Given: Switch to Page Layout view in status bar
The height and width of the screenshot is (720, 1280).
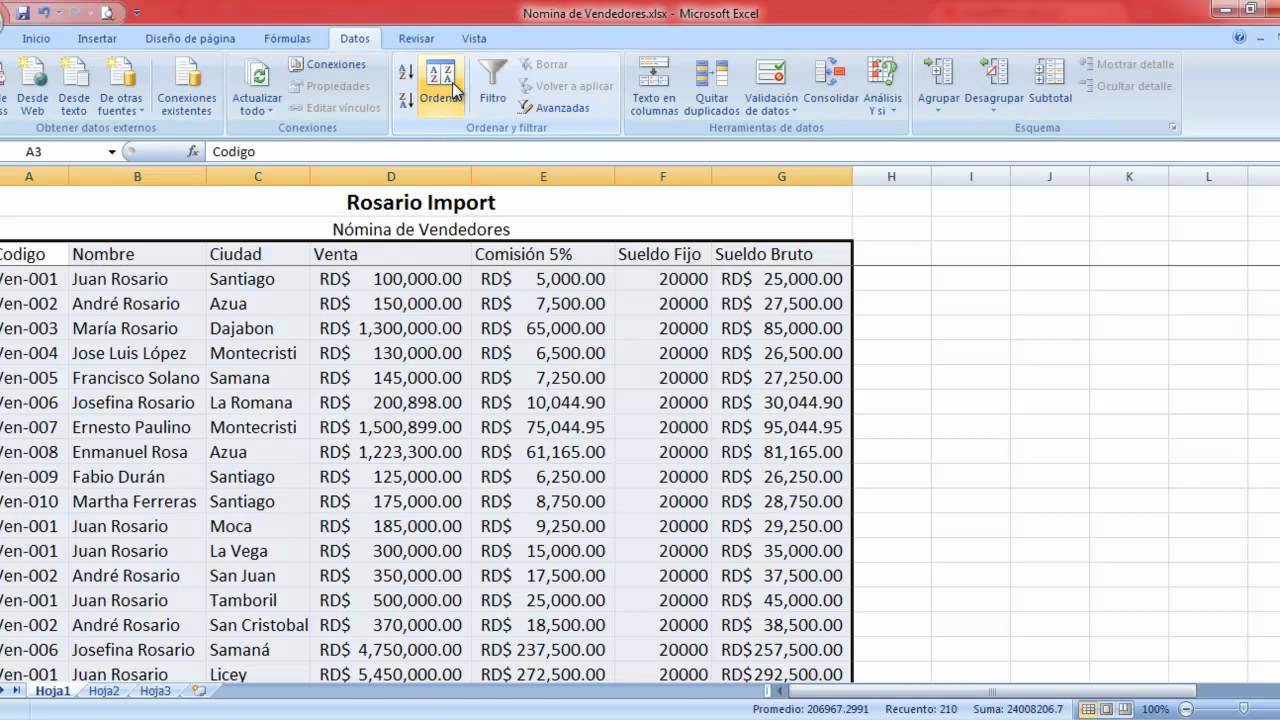Looking at the screenshot, I should point(1105,709).
